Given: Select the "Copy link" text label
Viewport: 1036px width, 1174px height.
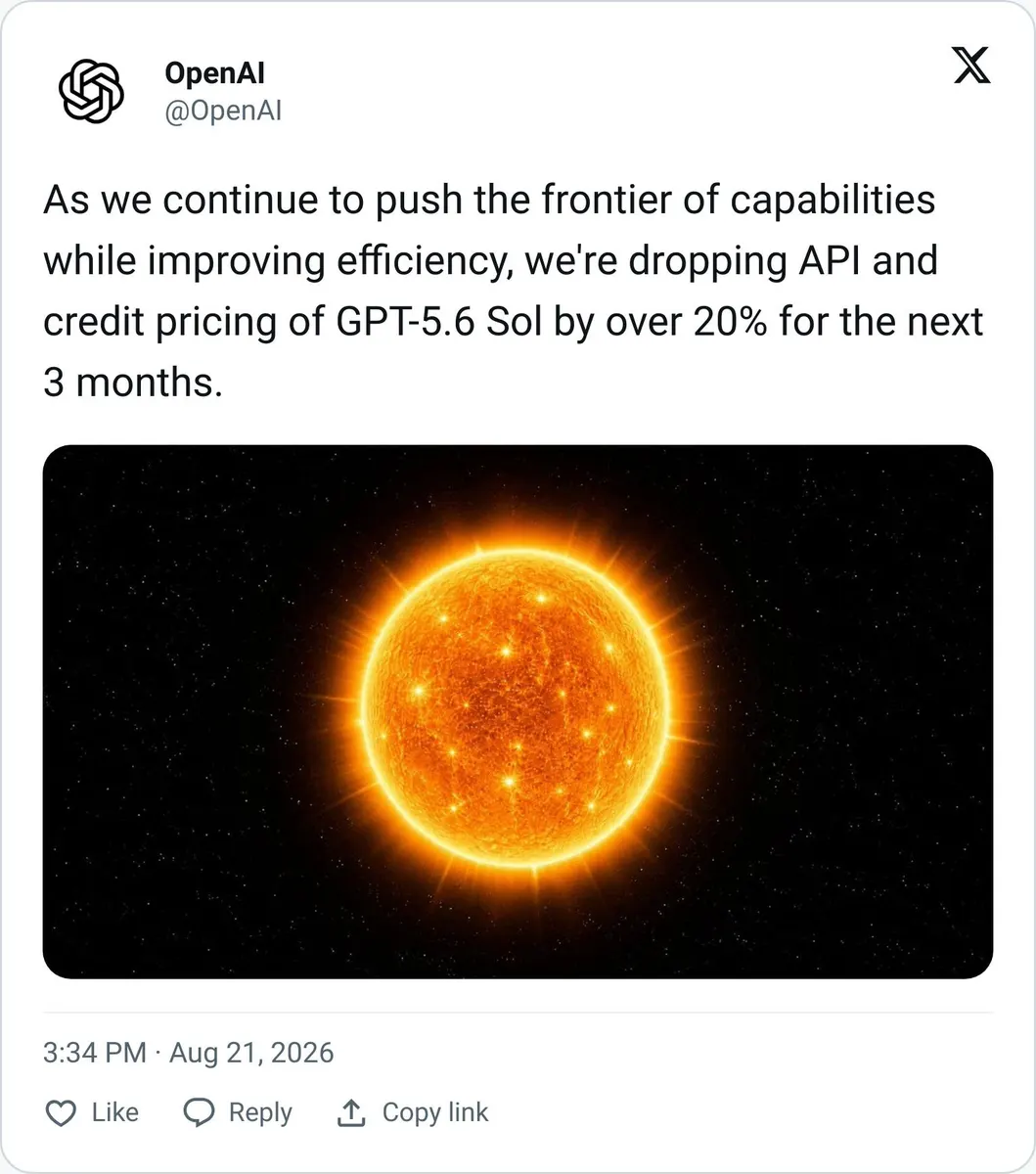Looking at the screenshot, I should point(435,1112).
